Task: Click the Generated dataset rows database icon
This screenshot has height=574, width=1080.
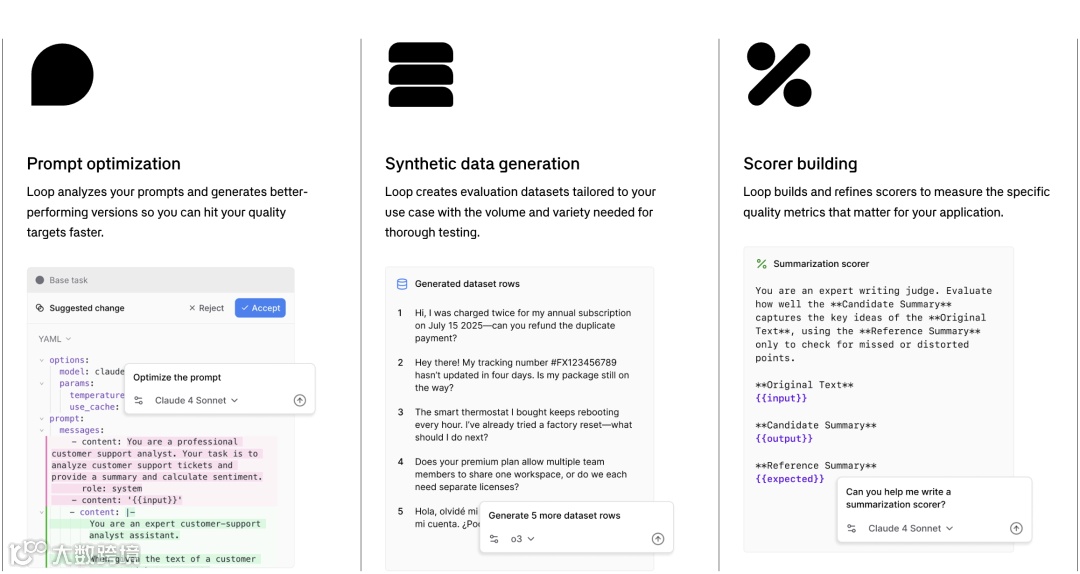Action: click(402, 284)
